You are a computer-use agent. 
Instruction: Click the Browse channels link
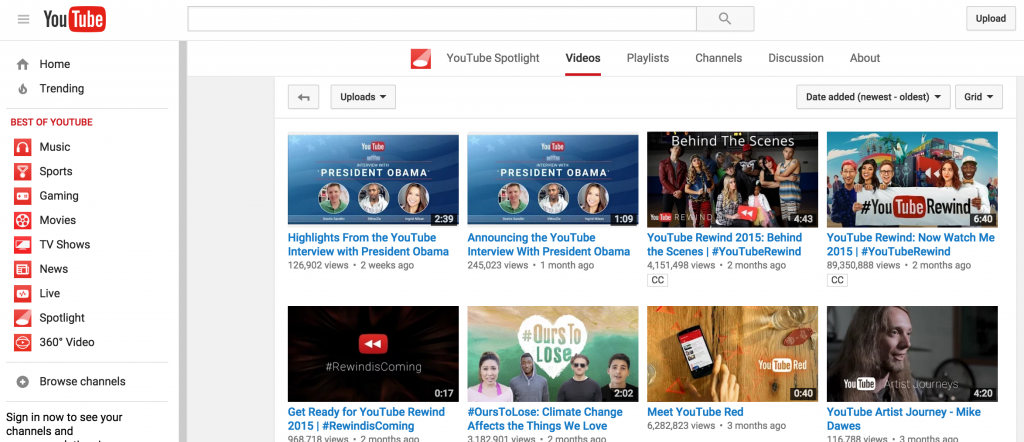click(x=82, y=382)
